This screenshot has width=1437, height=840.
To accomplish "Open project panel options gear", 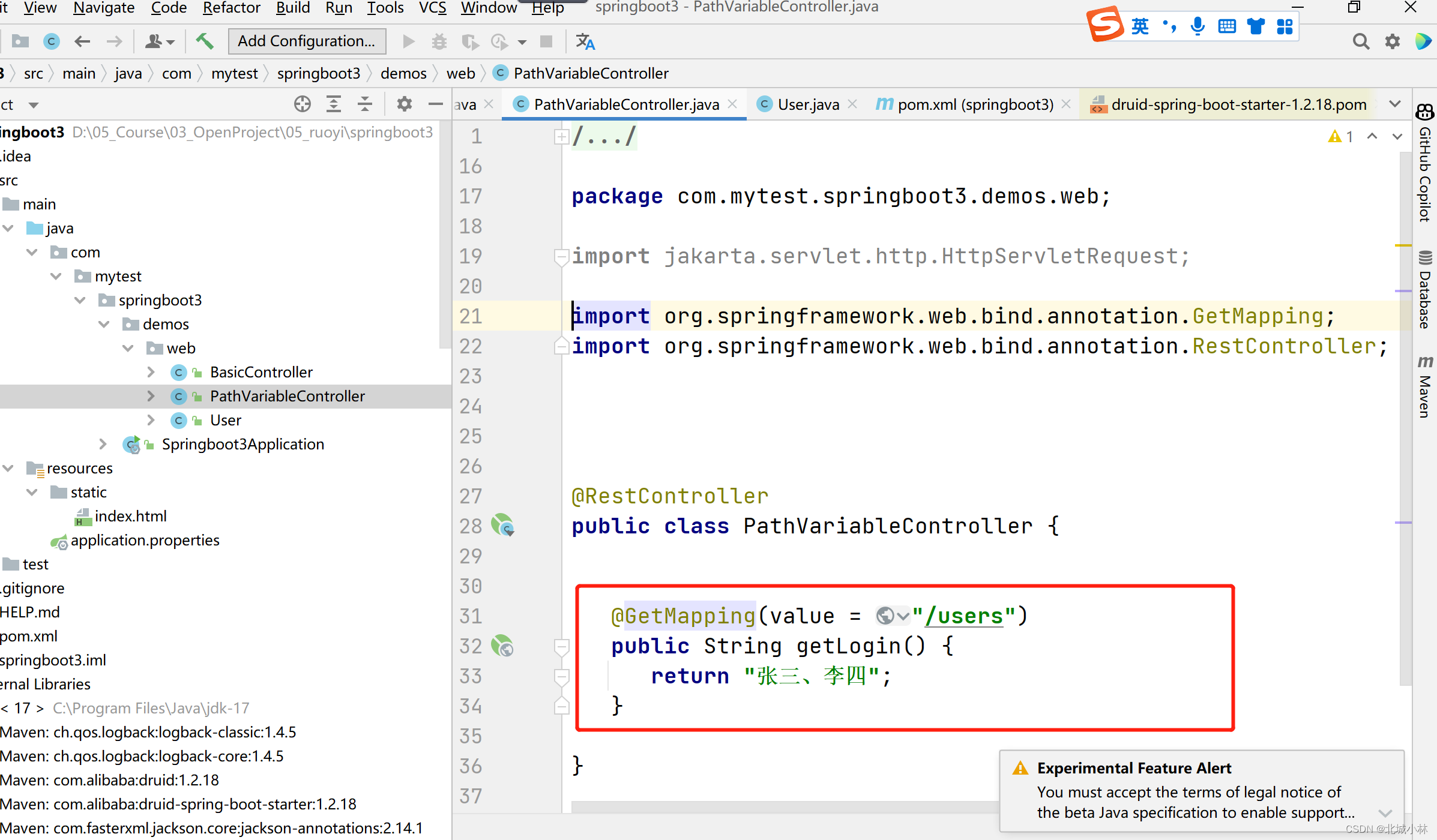I will pos(405,104).
